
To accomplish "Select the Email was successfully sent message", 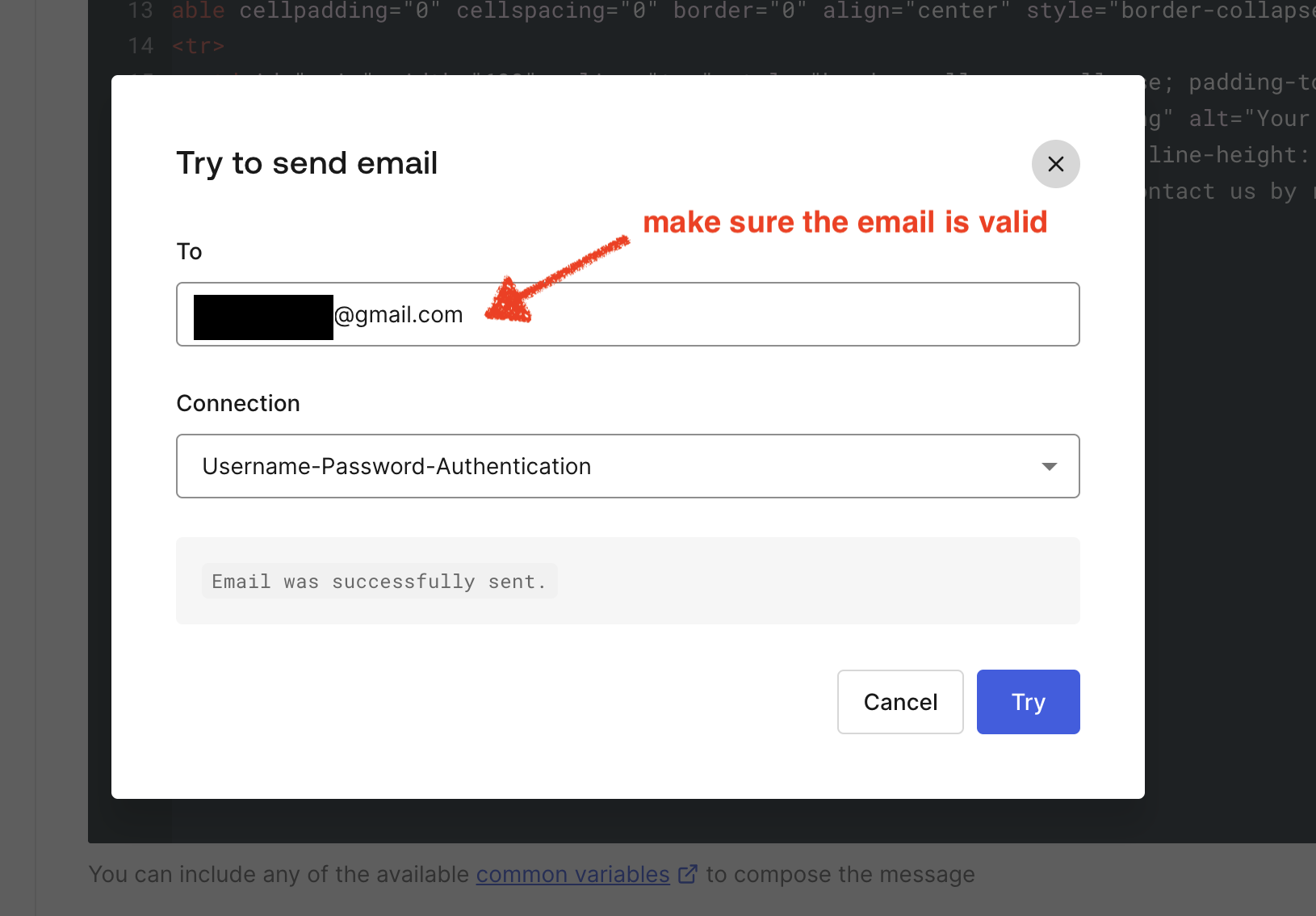I will click(378, 581).
